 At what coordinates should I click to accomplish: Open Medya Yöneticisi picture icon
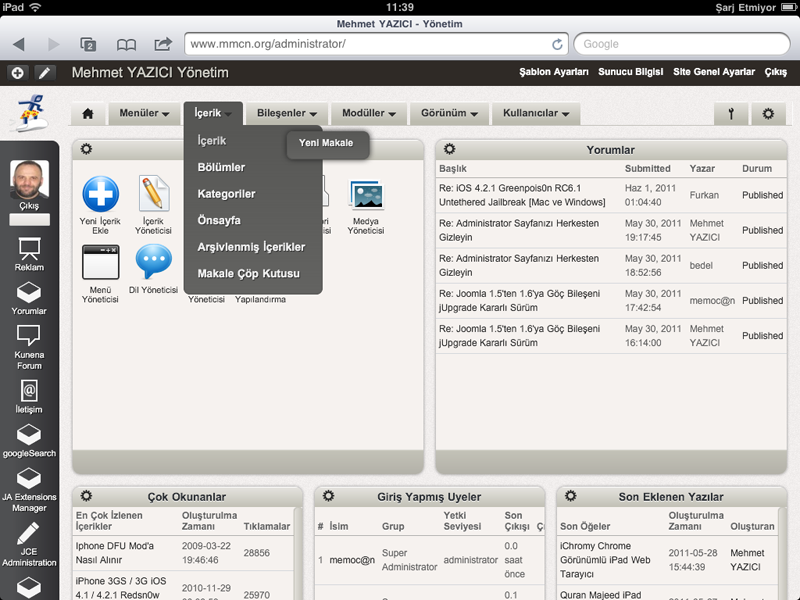coord(366,194)
